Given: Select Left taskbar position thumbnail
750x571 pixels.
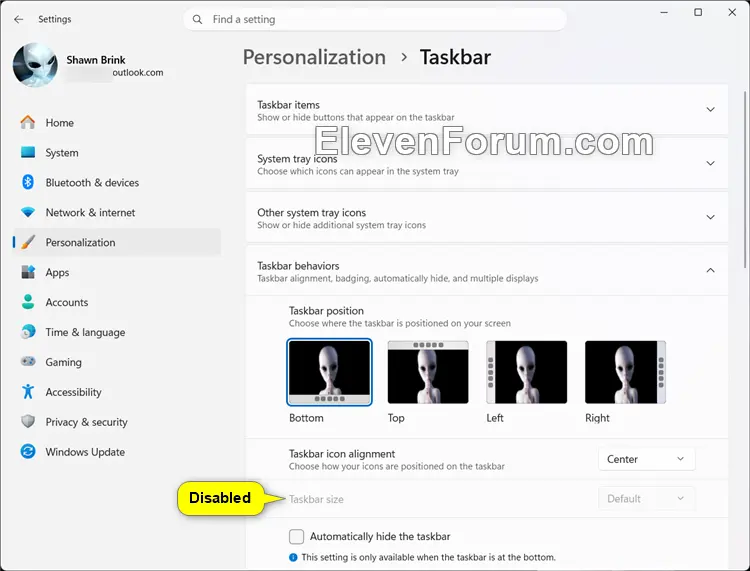Looking at the screenshot, I should 527,372.
